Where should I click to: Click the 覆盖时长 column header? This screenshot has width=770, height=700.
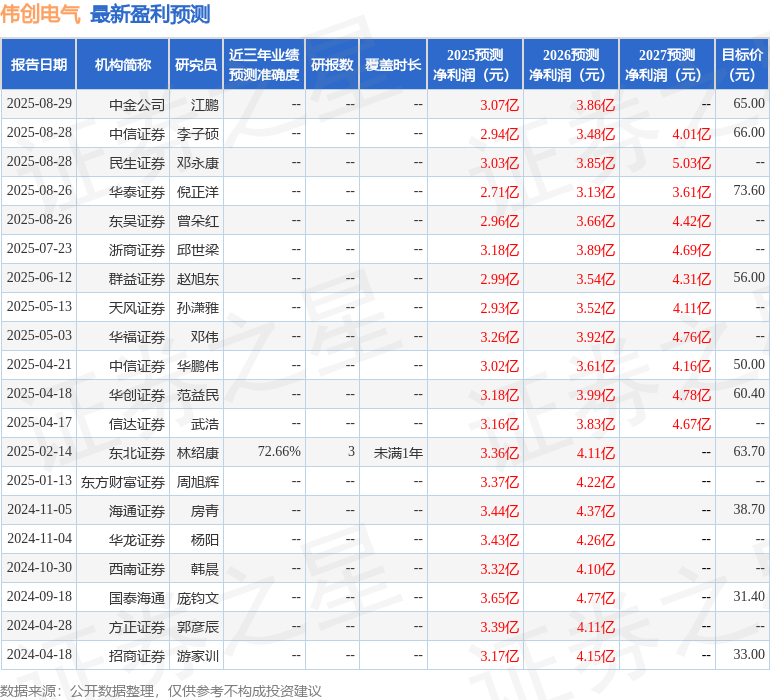[x=393, y=65]
